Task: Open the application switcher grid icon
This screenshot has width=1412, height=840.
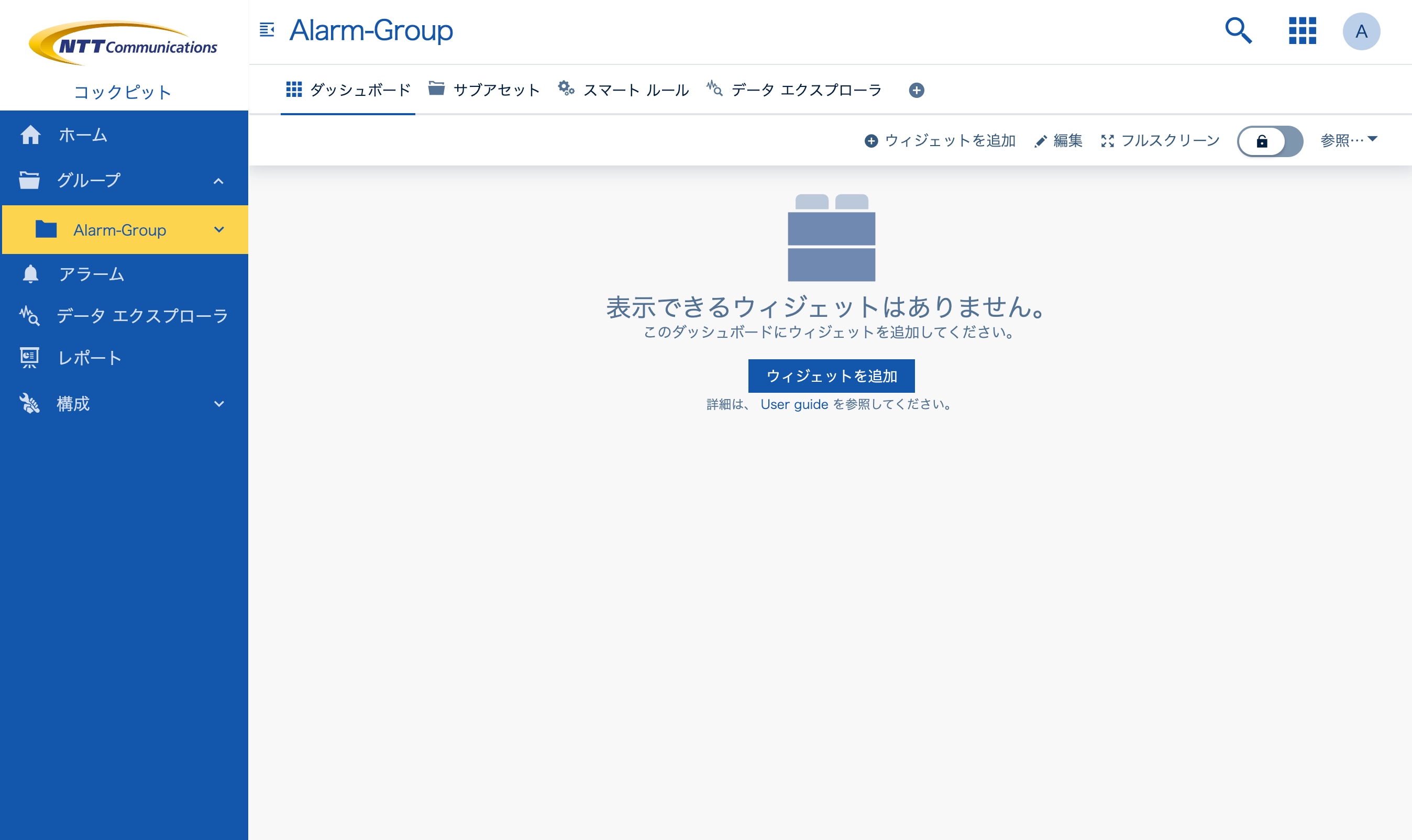Action: click(x=1302, y=30)
